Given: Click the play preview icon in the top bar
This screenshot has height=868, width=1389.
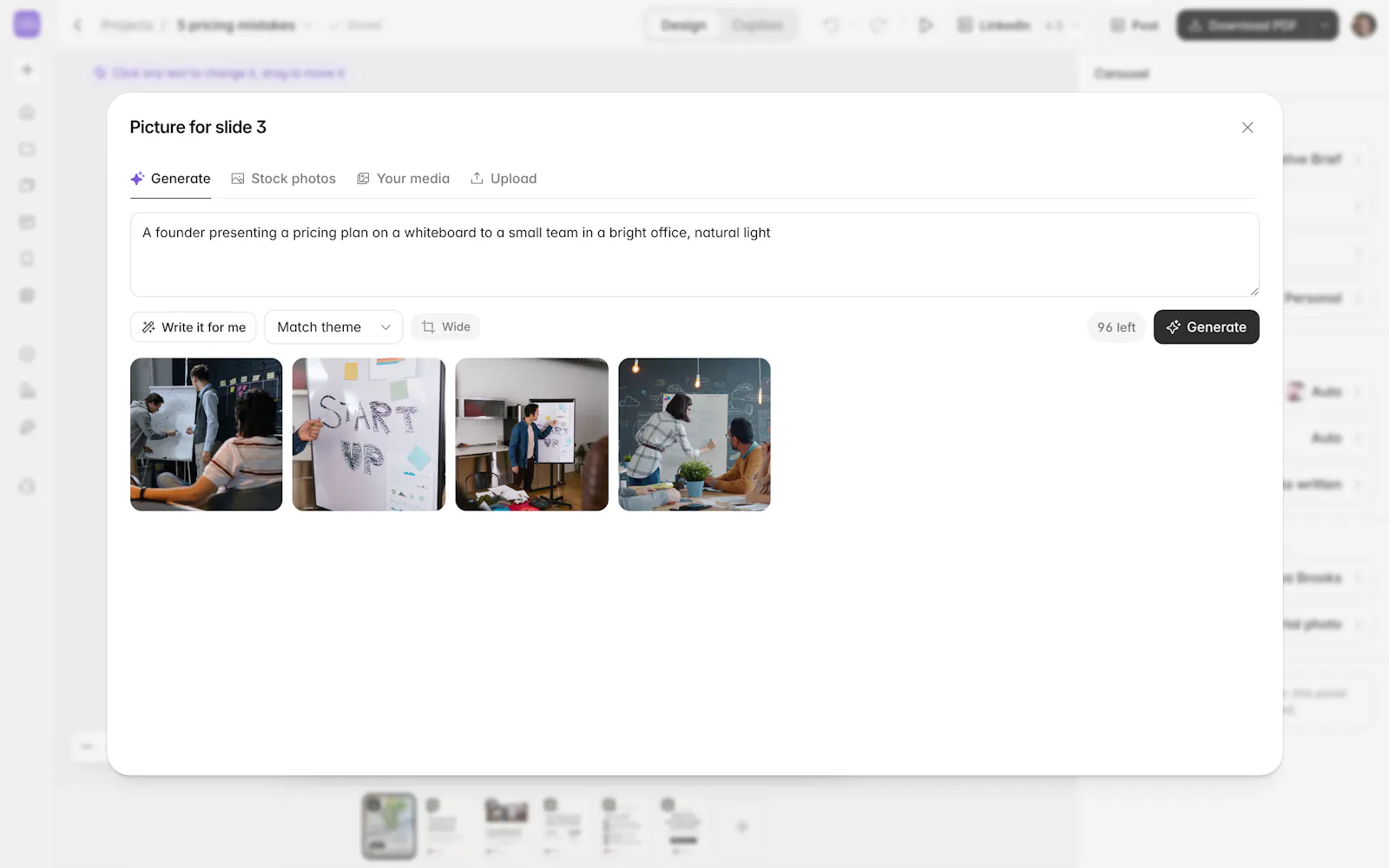Looking at the screenshot, I should 925,25.
